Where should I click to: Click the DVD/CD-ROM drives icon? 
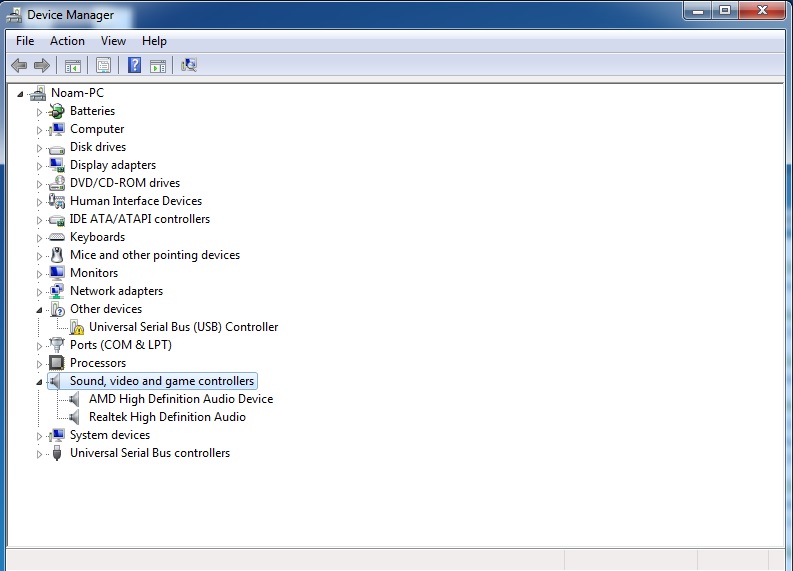click(57, 183)
